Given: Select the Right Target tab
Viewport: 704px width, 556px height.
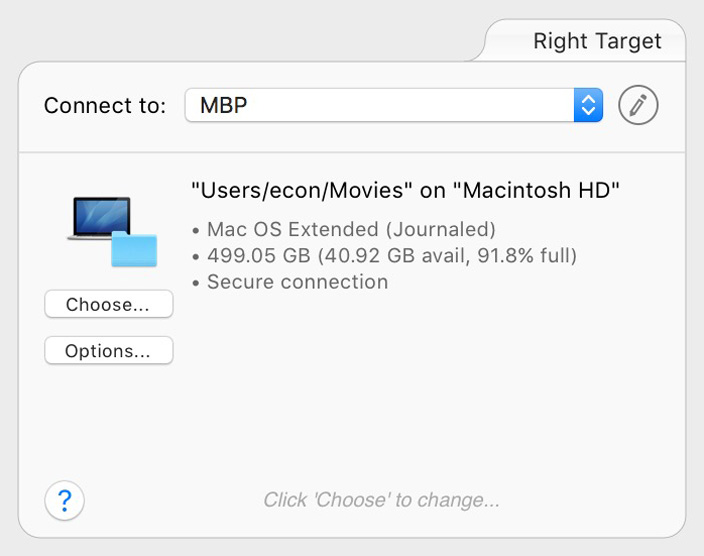Looking at the screenshot, I should point(597,41).
